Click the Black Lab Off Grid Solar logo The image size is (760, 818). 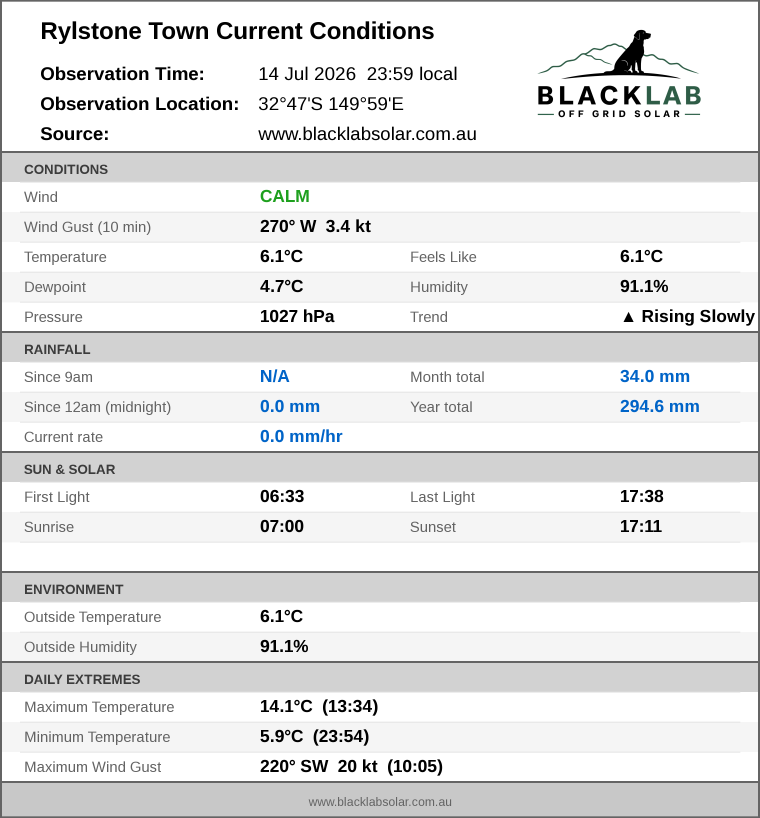pyautogui.click(x=619, y=74)
